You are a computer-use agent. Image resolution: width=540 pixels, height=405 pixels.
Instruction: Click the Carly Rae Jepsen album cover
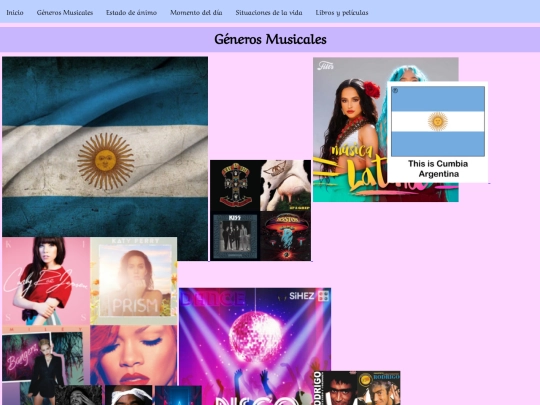click(x=46, y=281)
